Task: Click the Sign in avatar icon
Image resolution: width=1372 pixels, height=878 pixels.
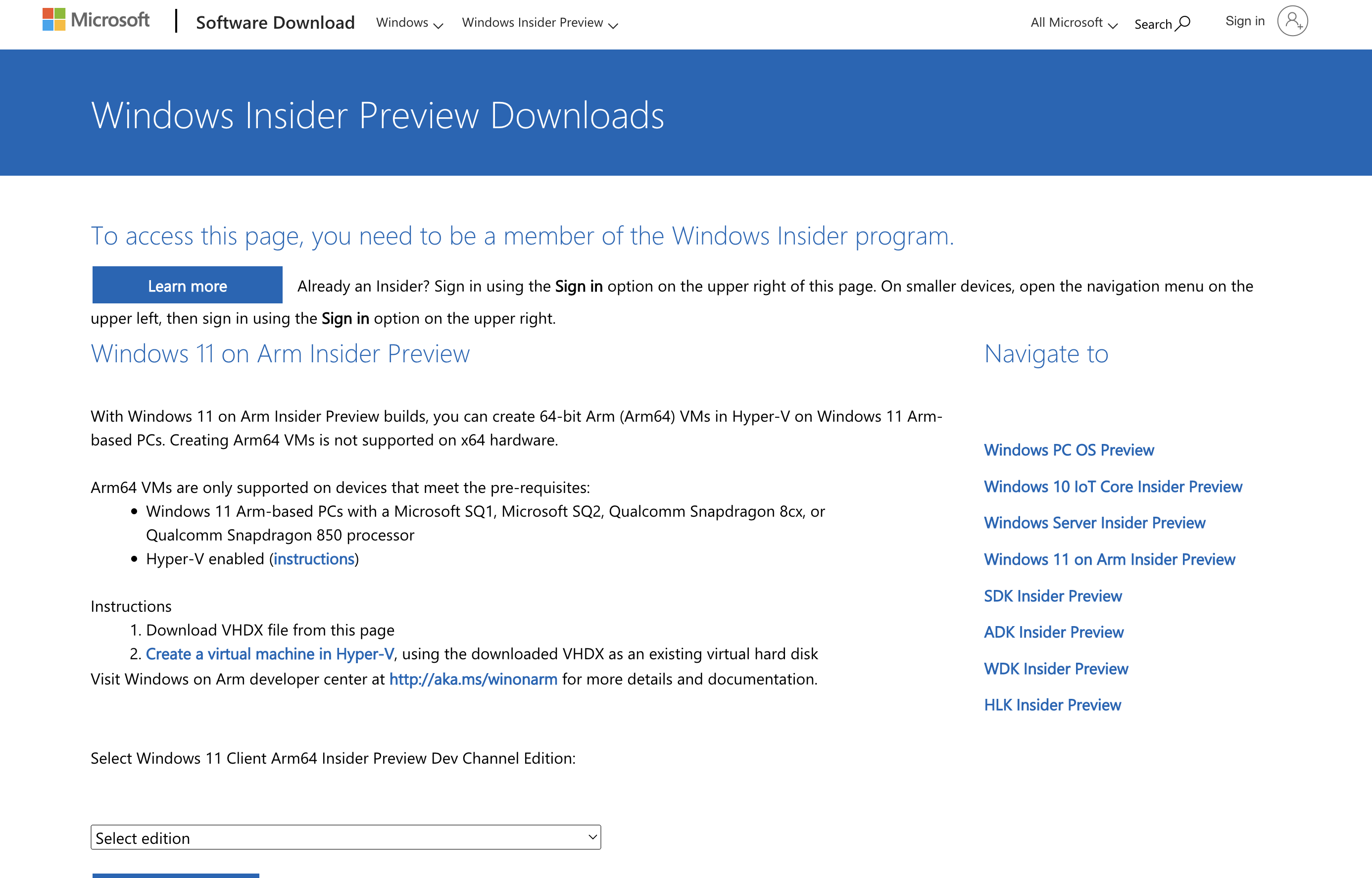Action: pos(1292,21)
